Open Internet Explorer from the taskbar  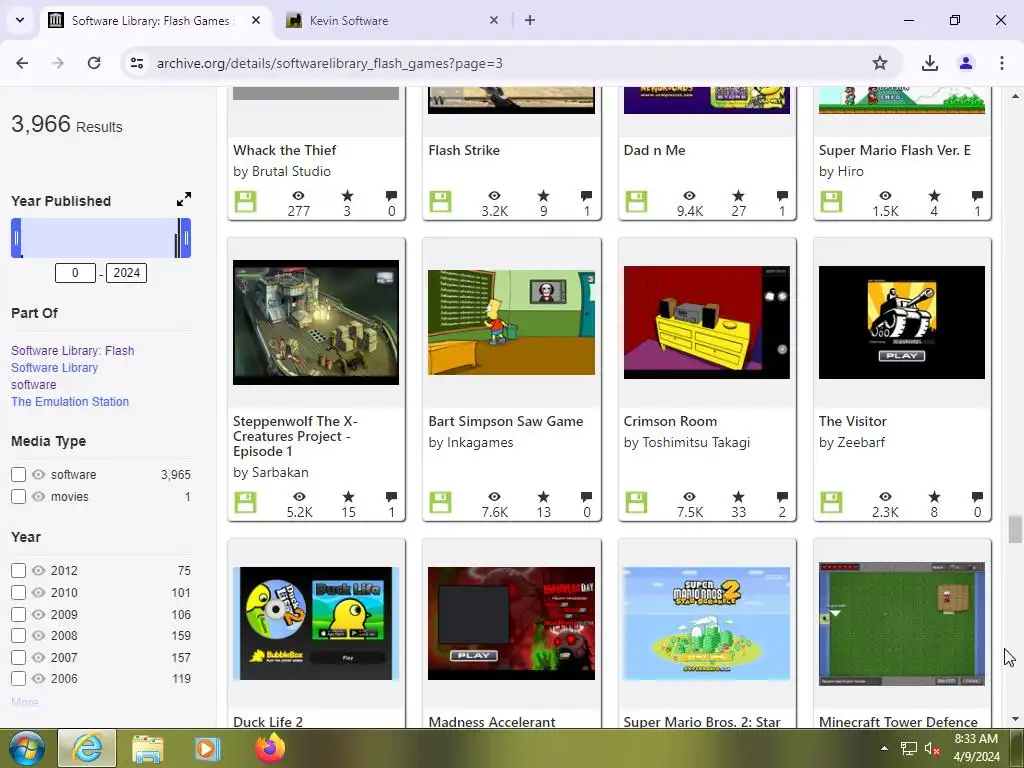pyautogui.click(x=87, y=748)
